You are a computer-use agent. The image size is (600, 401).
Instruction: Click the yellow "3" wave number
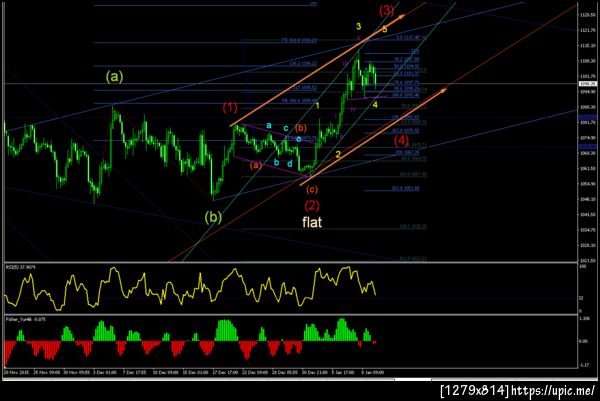coord(358,26)
